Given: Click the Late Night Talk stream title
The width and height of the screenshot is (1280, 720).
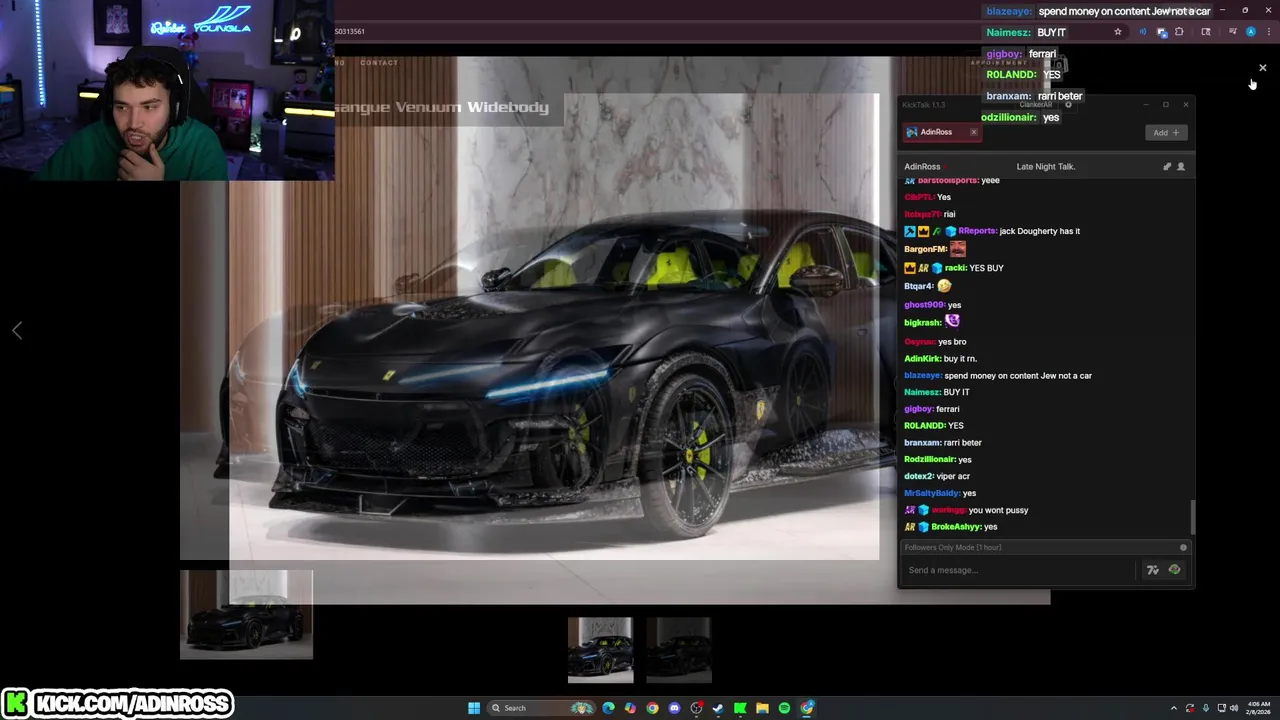Looking at the screenshot, I should coord(1046,166).
